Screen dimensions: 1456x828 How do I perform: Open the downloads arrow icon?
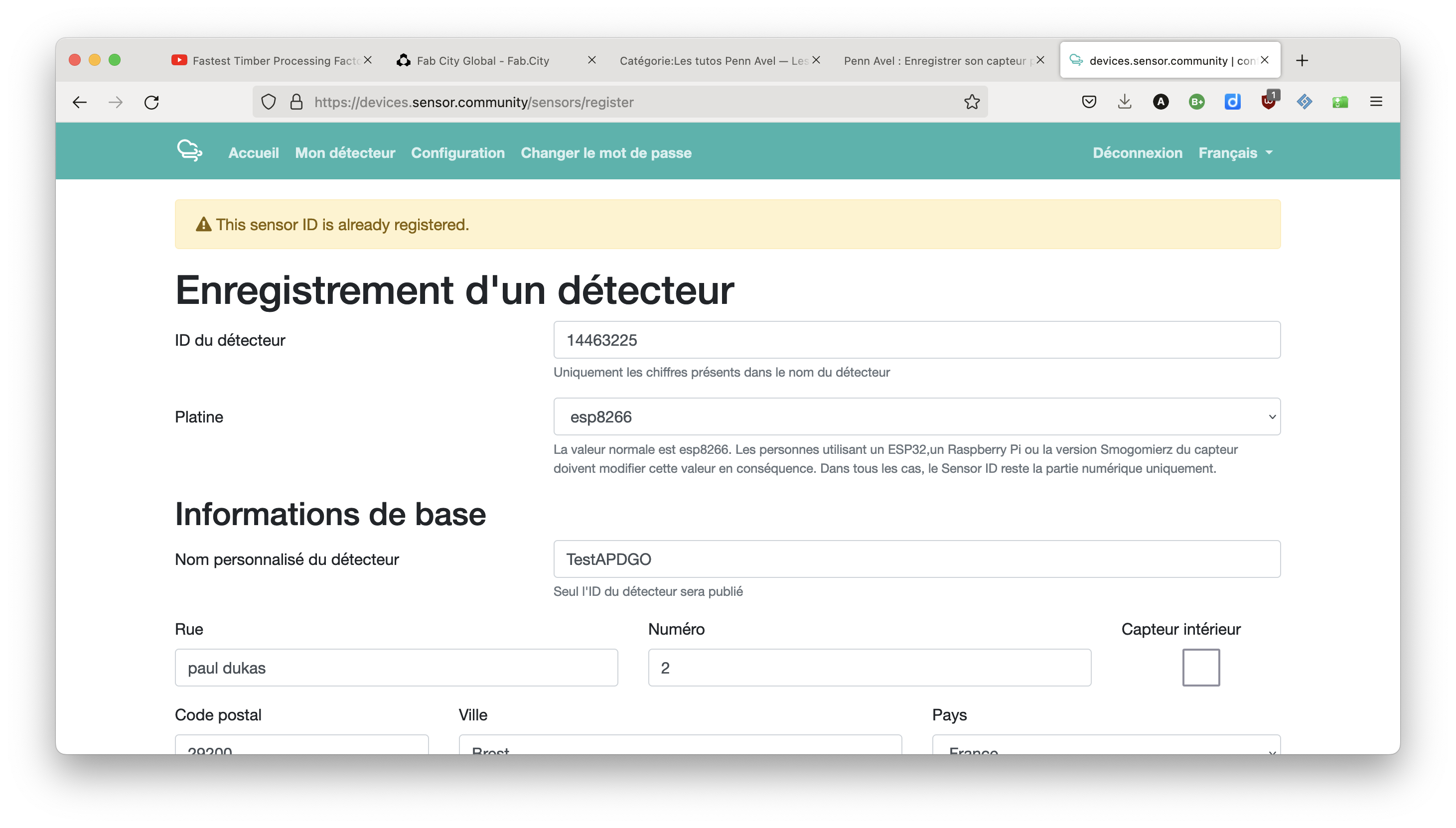tap(1125, 102)
